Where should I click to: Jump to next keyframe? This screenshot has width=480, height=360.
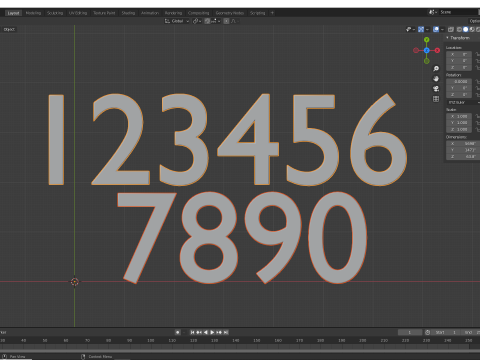click(x=219, y=332)
